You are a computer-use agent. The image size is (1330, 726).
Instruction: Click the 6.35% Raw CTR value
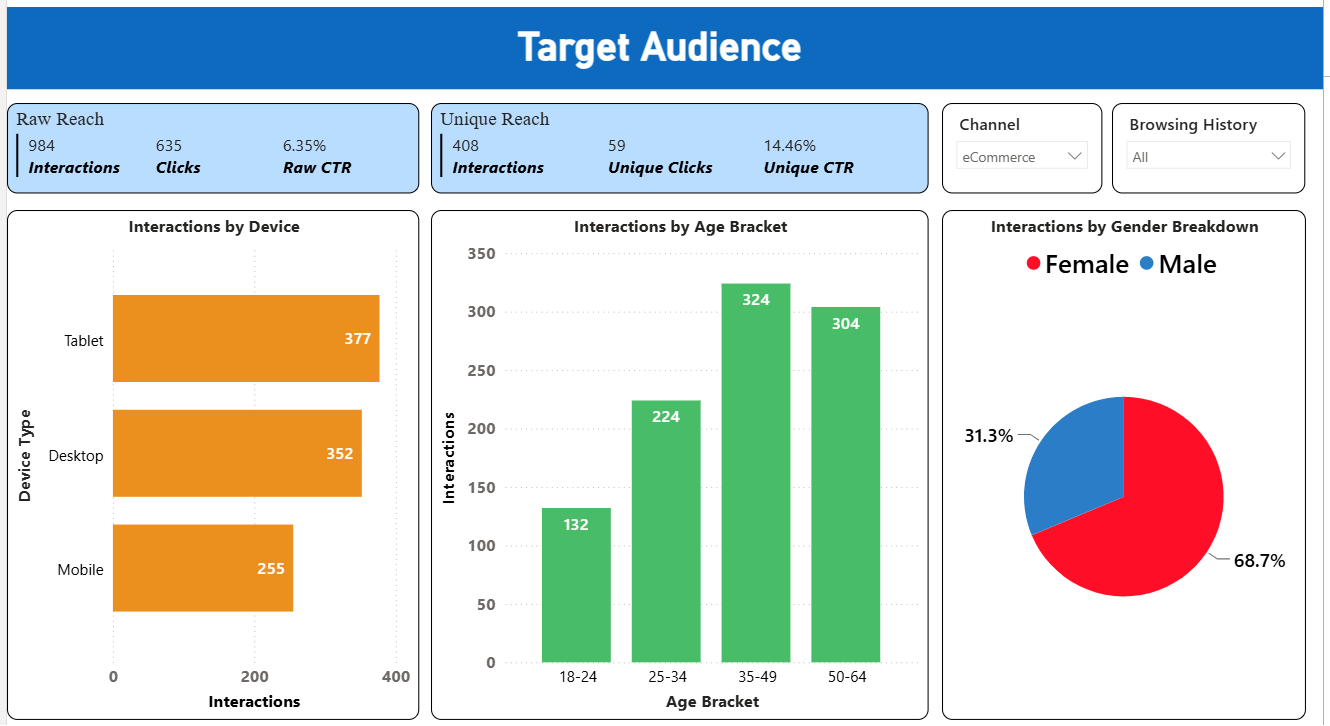[x=305, y=146]
